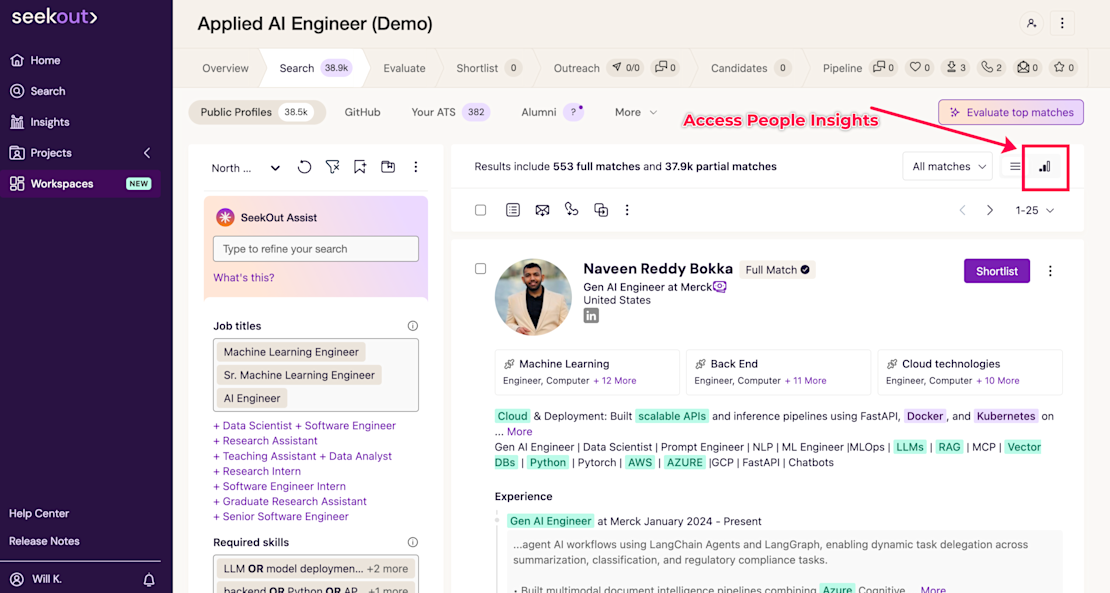This screenshot has height=593, width=1110.
Task: Open the results toolbar three-dot menu
Action: point(627,210)
